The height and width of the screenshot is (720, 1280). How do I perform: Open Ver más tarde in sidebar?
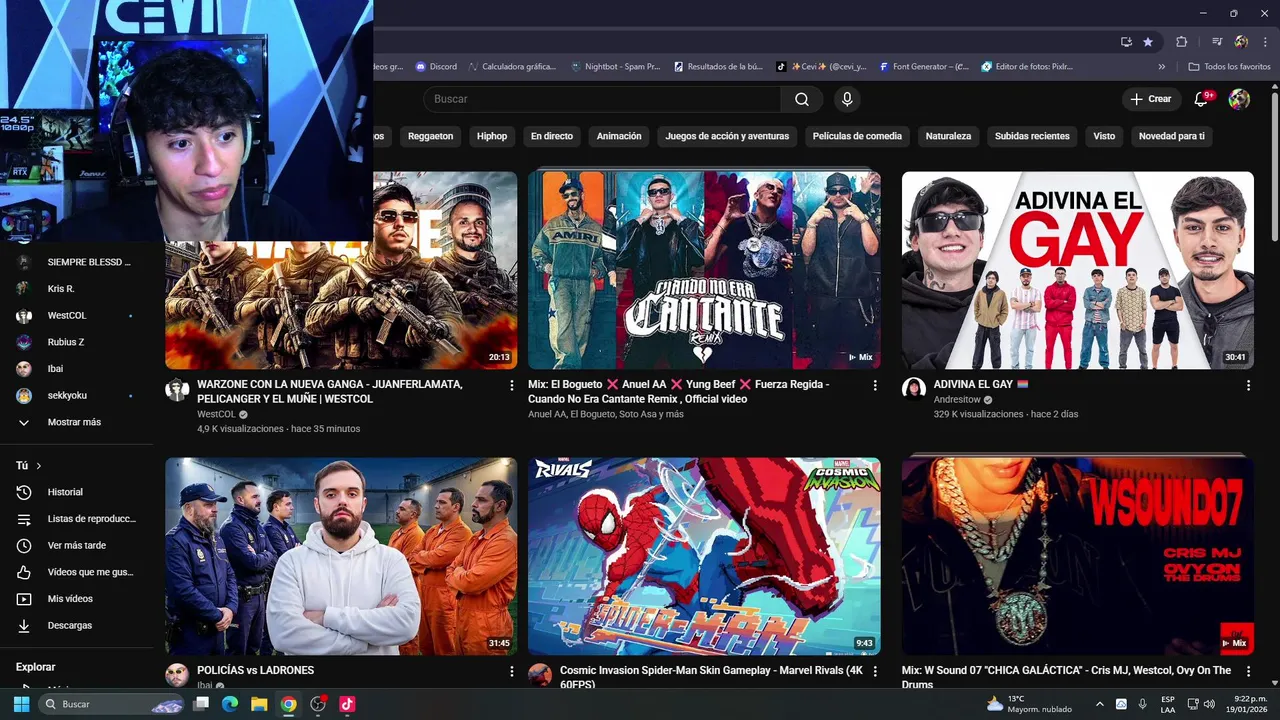pyautogui.click(x=78, y=545)
